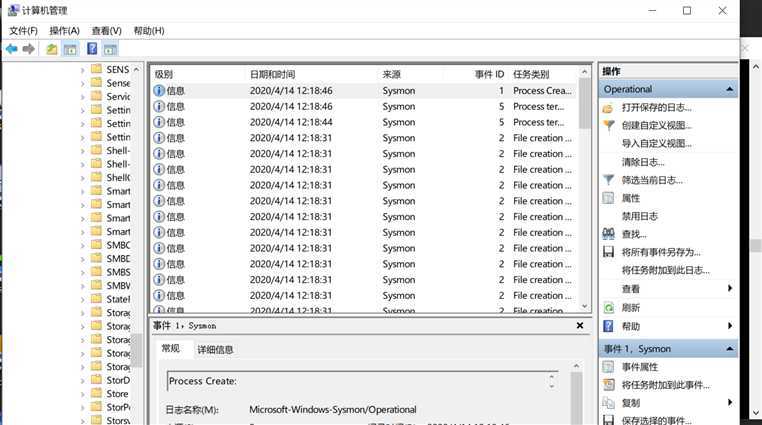Image resolution: width=762 pixels, height=425 pixels.
Task: Click the blue Help toolbar icon
Action: pos(92,49)
